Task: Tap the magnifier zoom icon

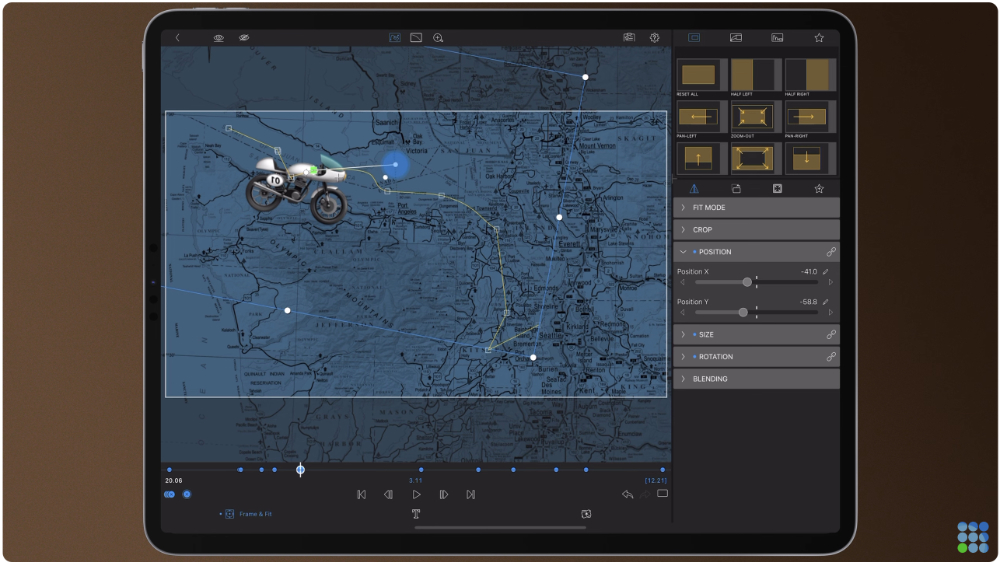Action: pos(438,38)
